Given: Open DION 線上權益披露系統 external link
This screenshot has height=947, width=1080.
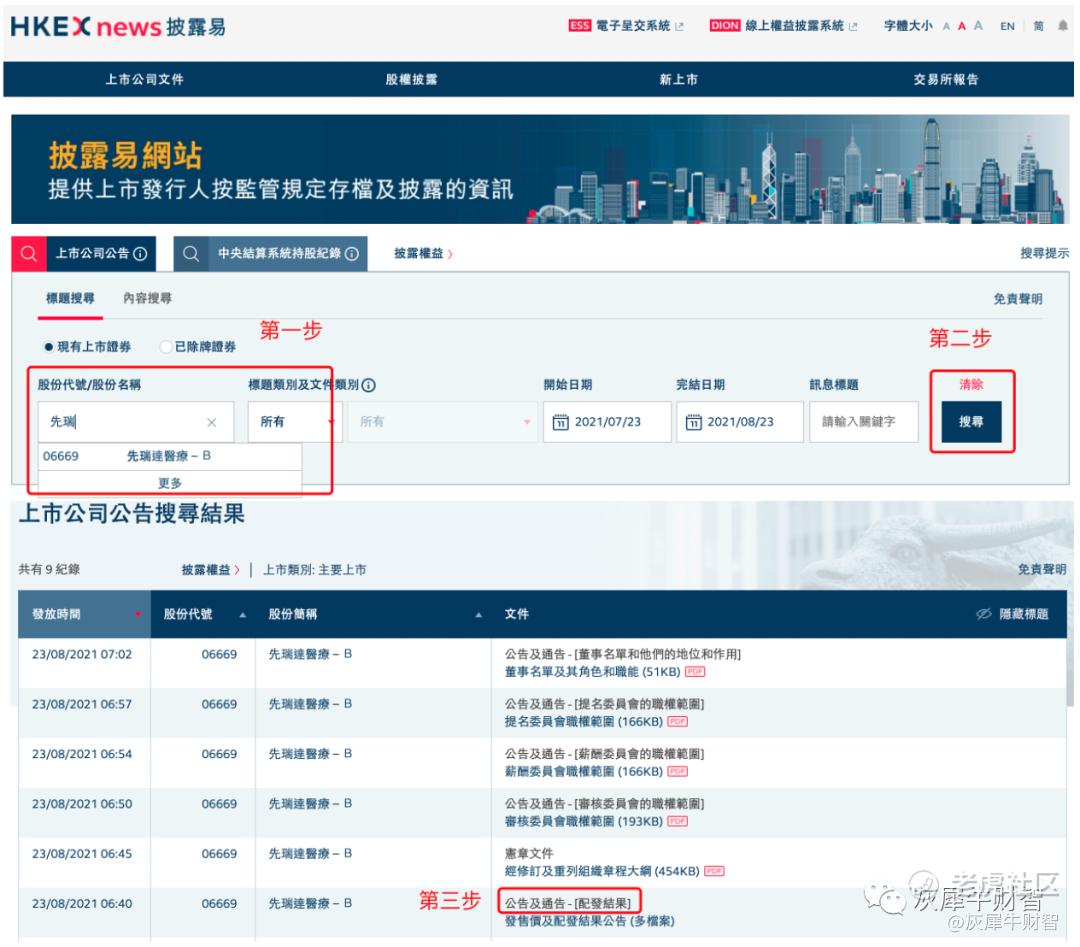Looking at the screenshot, I should tap(783, 25).
